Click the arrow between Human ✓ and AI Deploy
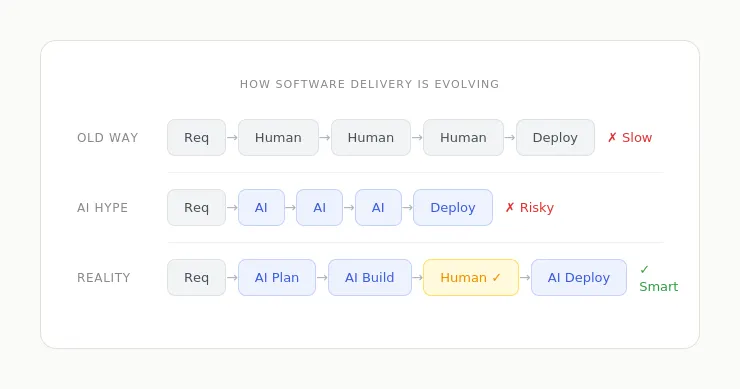 click(x=525, y=278)
